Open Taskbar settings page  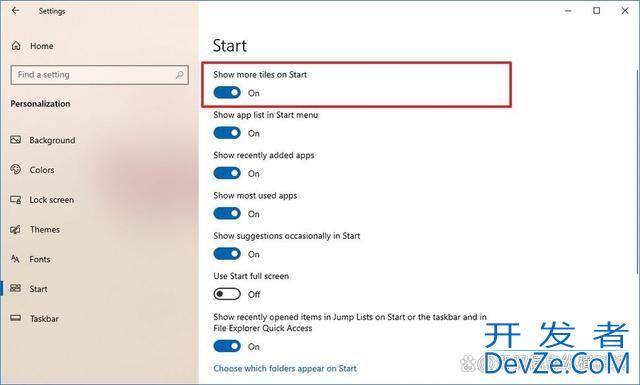(x=44, y=319)
